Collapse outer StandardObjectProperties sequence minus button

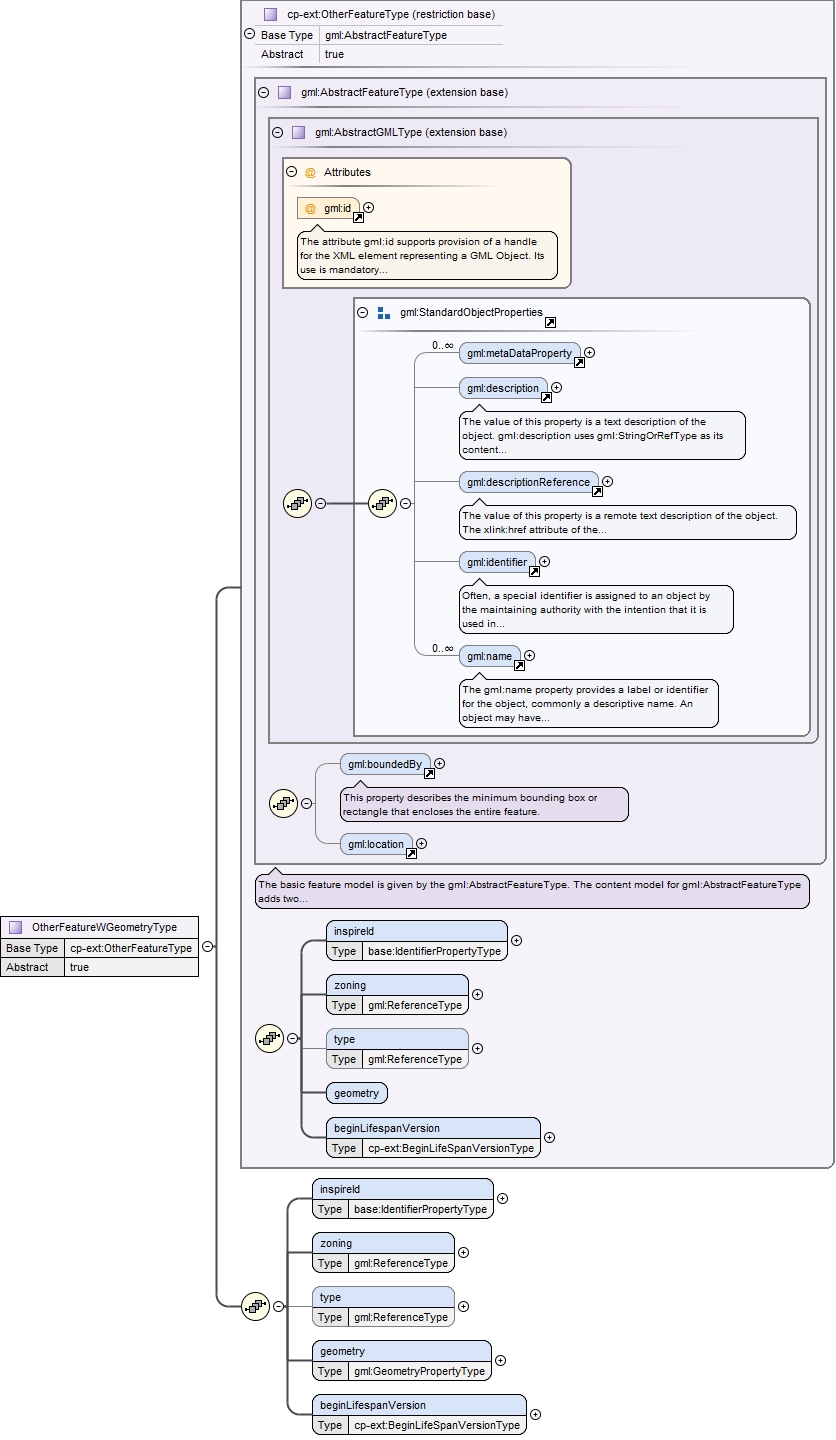point(321,503)
